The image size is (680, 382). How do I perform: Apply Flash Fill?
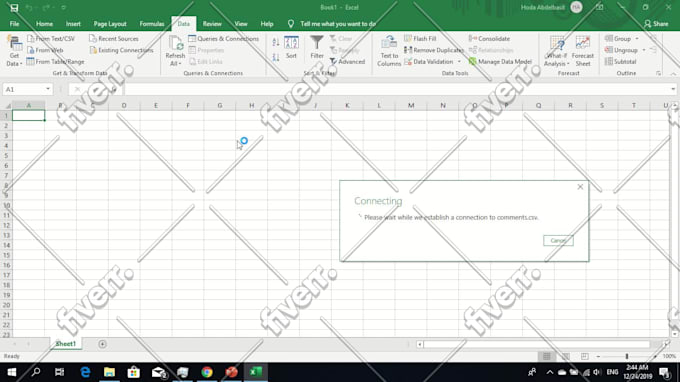coord(420,39)
